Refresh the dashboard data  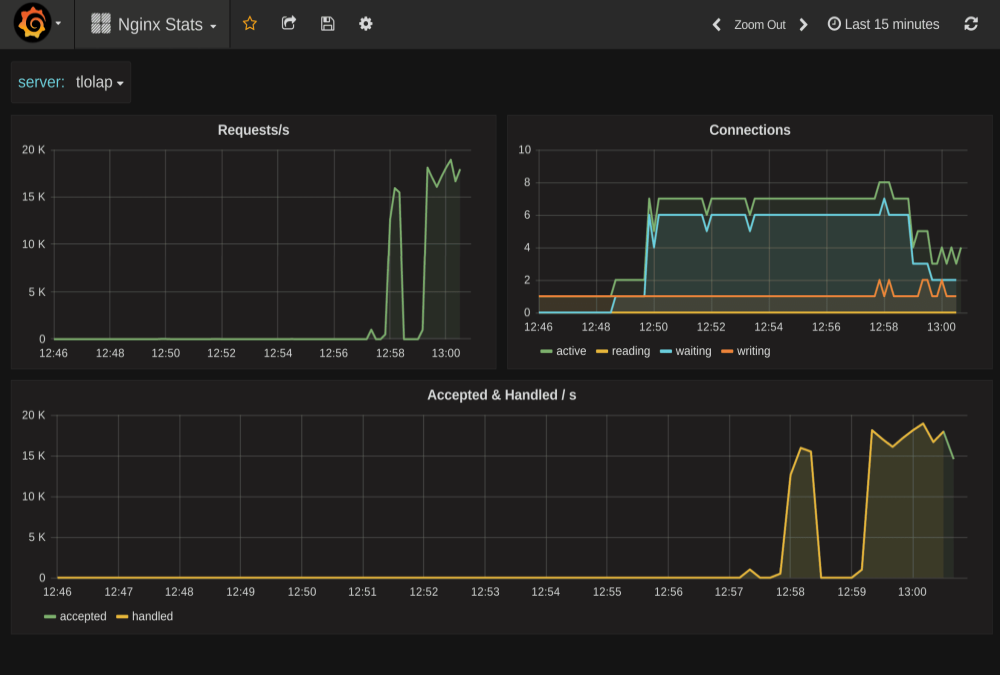tap(971, 23)
